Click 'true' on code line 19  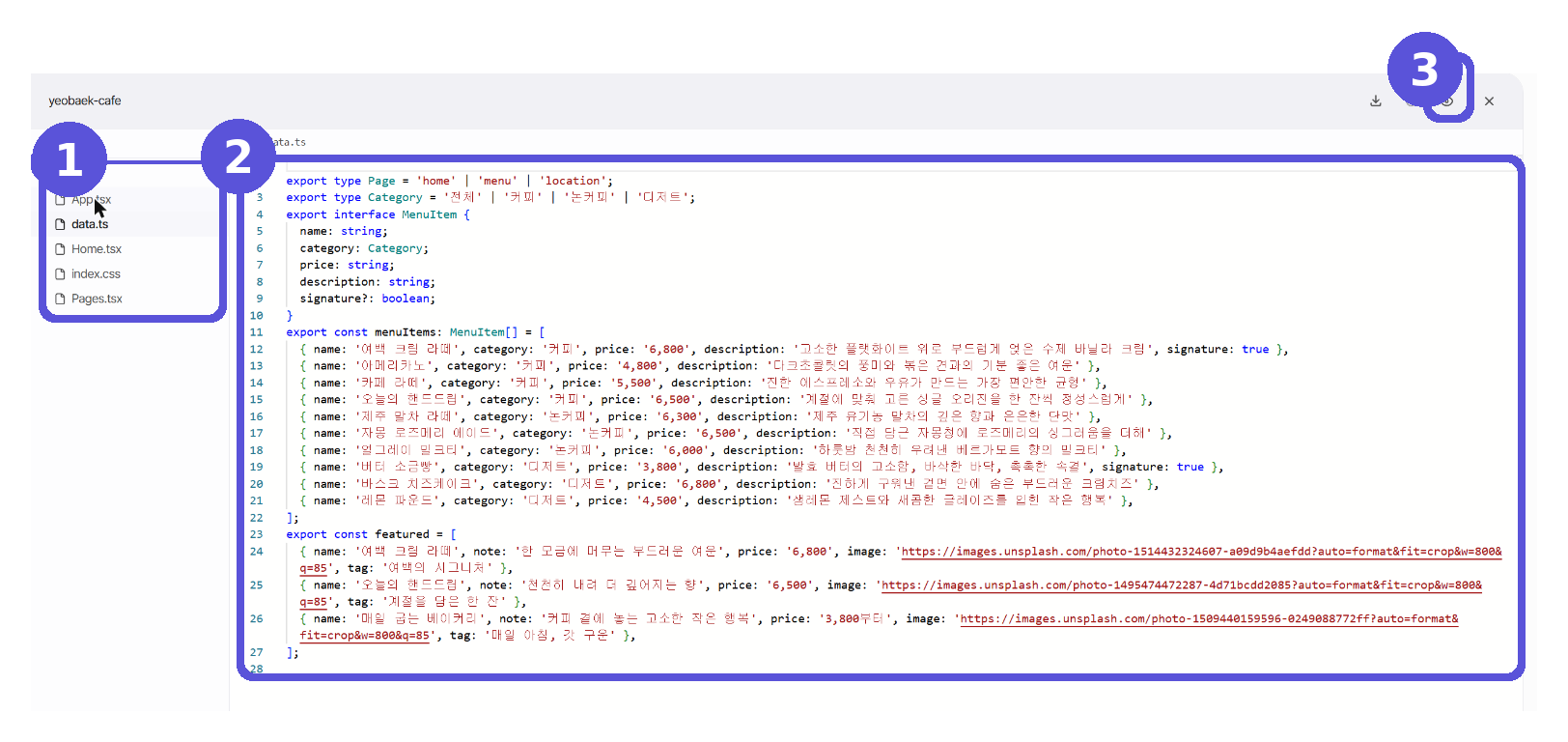point(1190,467)
